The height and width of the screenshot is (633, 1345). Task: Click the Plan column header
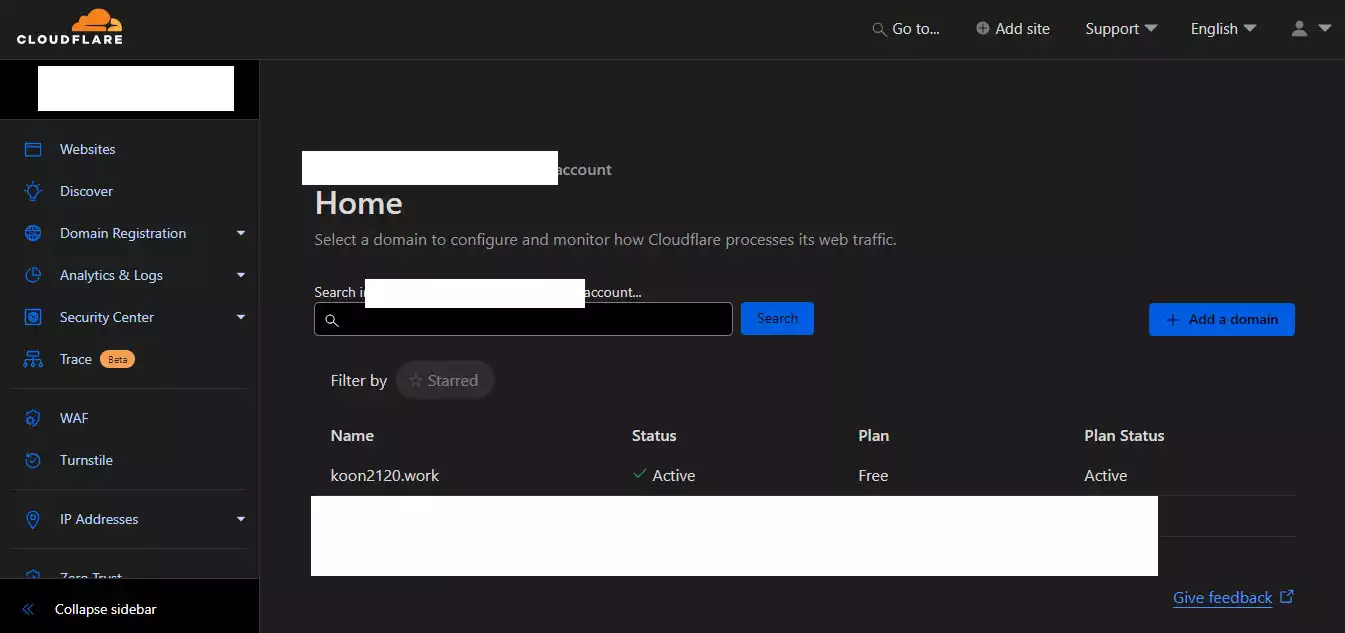(x=873, y=435)
